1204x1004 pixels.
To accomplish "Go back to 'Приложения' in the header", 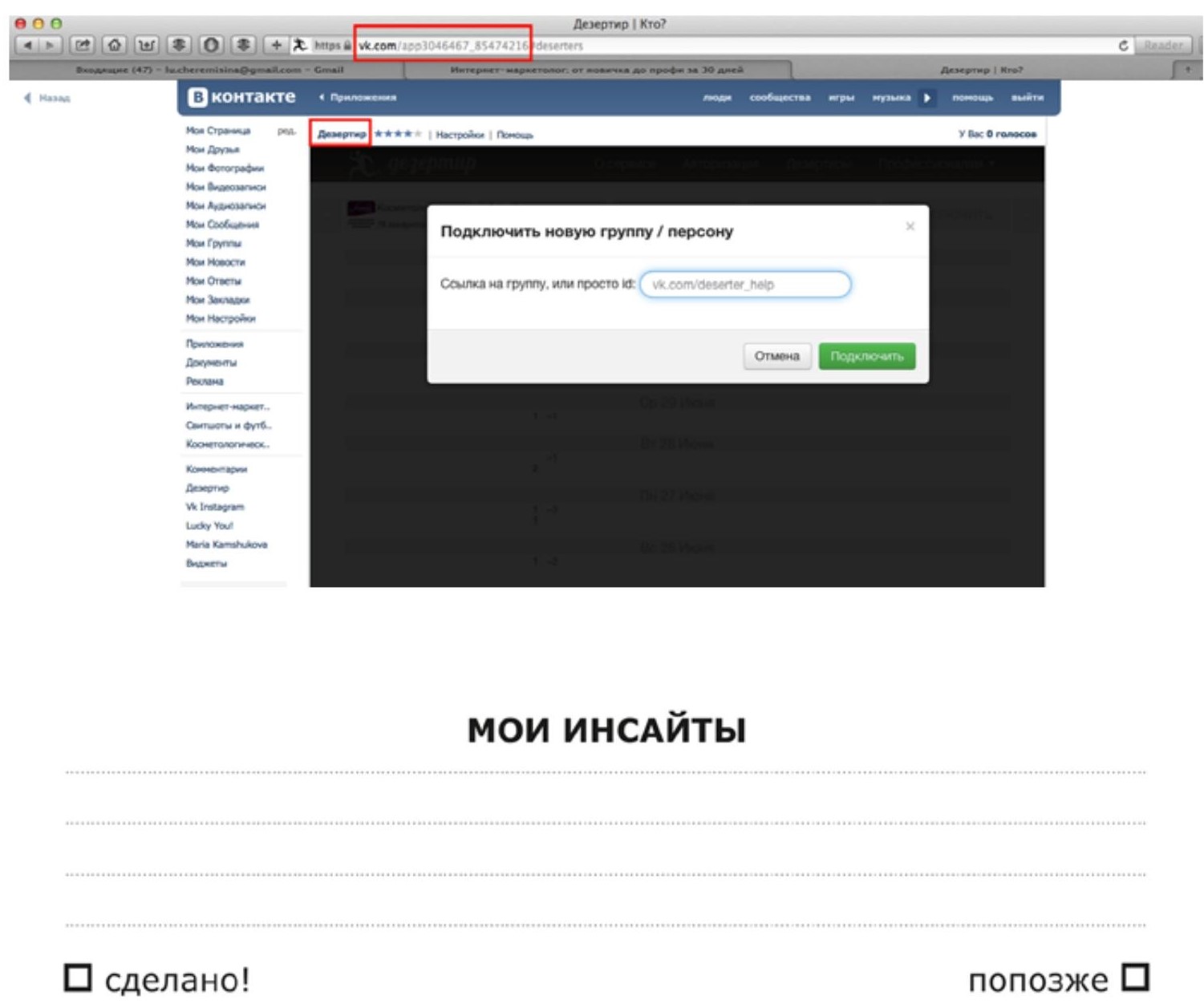I will coord(359,98).
